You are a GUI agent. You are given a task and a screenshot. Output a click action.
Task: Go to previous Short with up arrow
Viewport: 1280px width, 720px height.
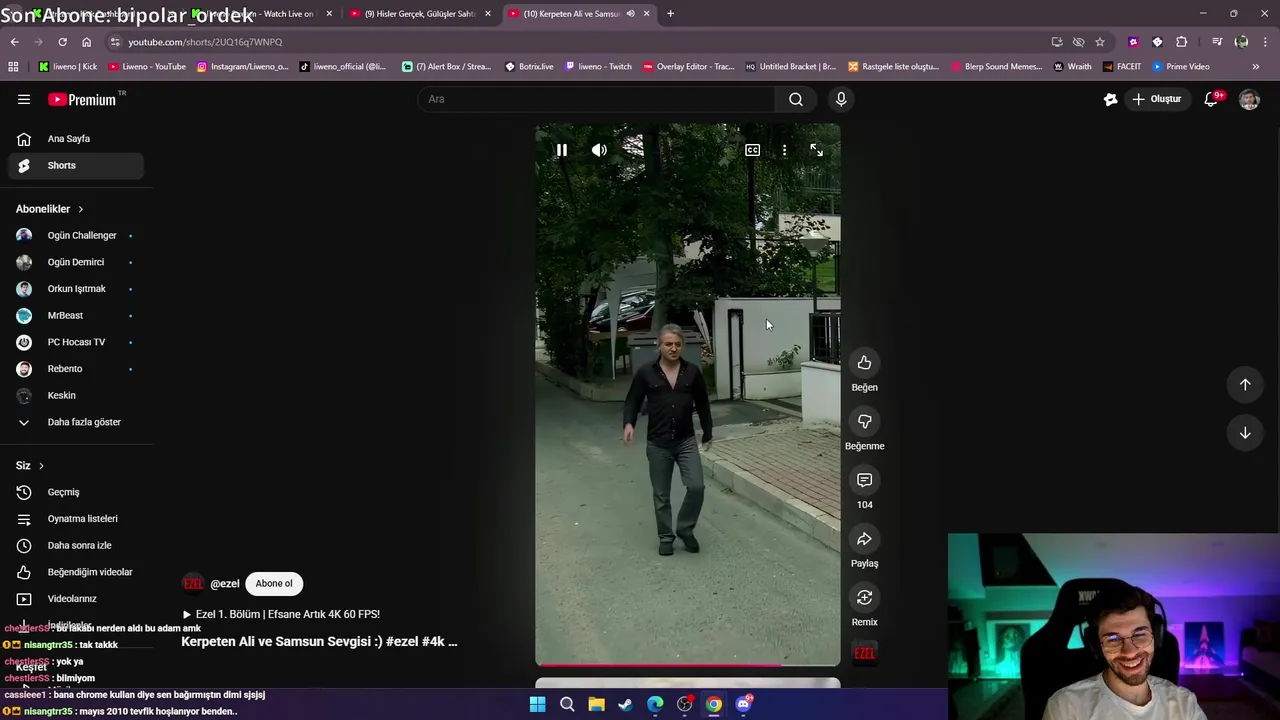[1245, 385]
